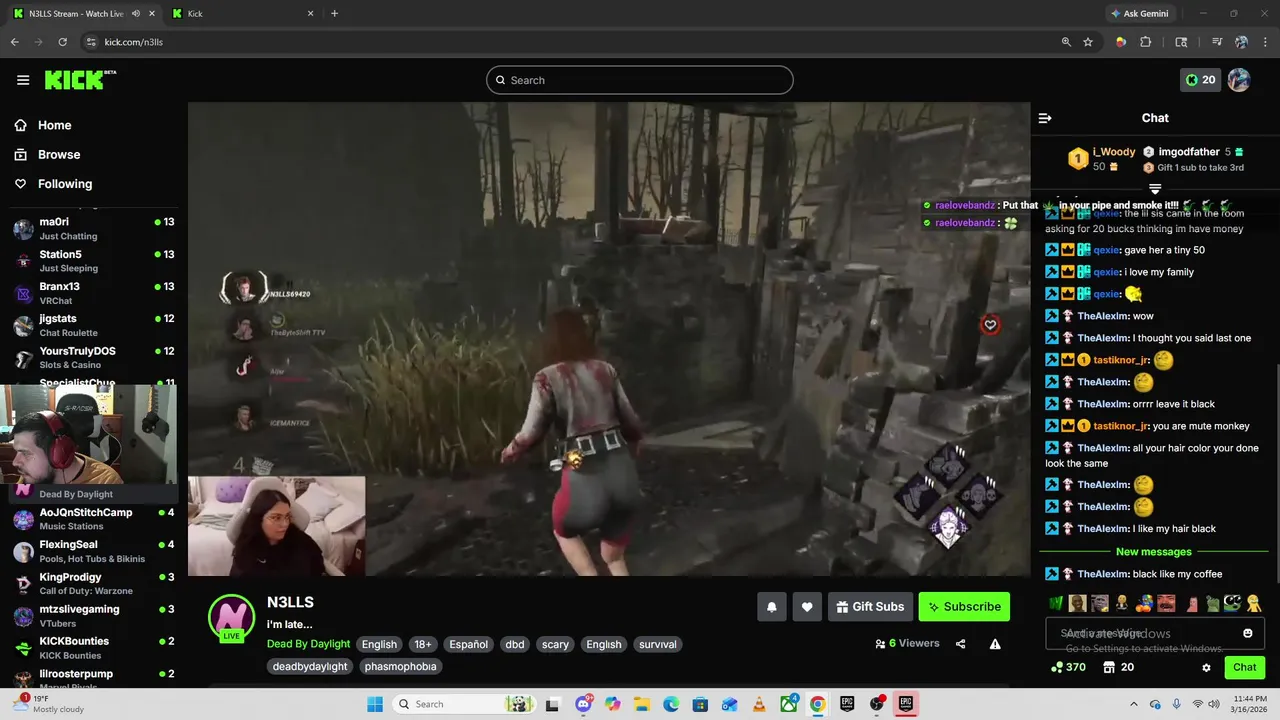Open YoursTrulyDOS Slots & Casino channel
The width and height of the screenshot is (1280, 720).
click(x=93, y=358)
